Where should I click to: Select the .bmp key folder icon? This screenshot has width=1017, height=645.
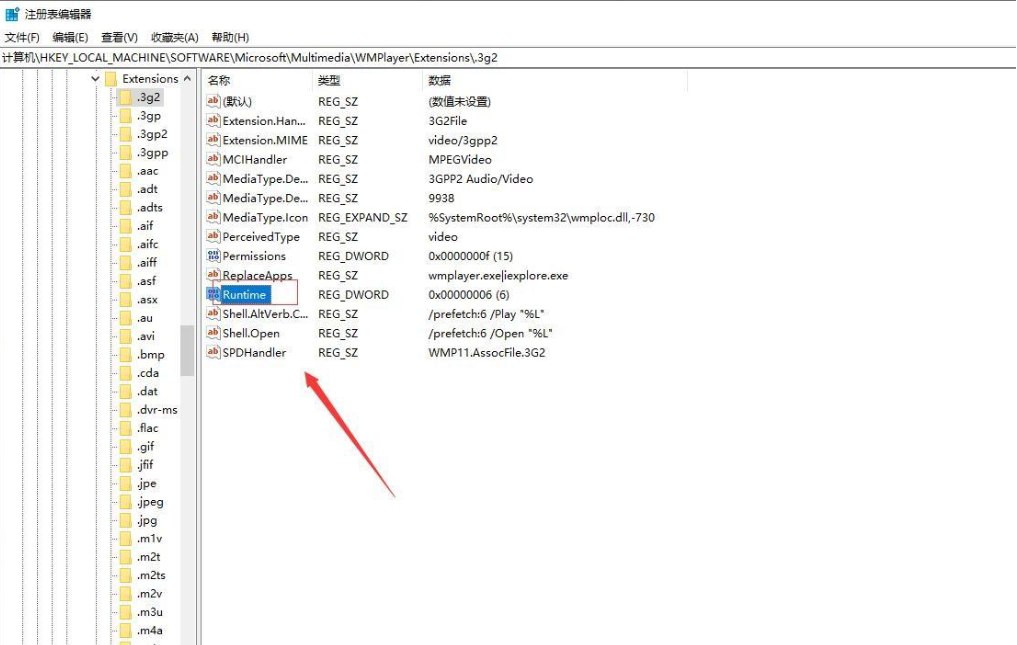(x=126, y=355)
